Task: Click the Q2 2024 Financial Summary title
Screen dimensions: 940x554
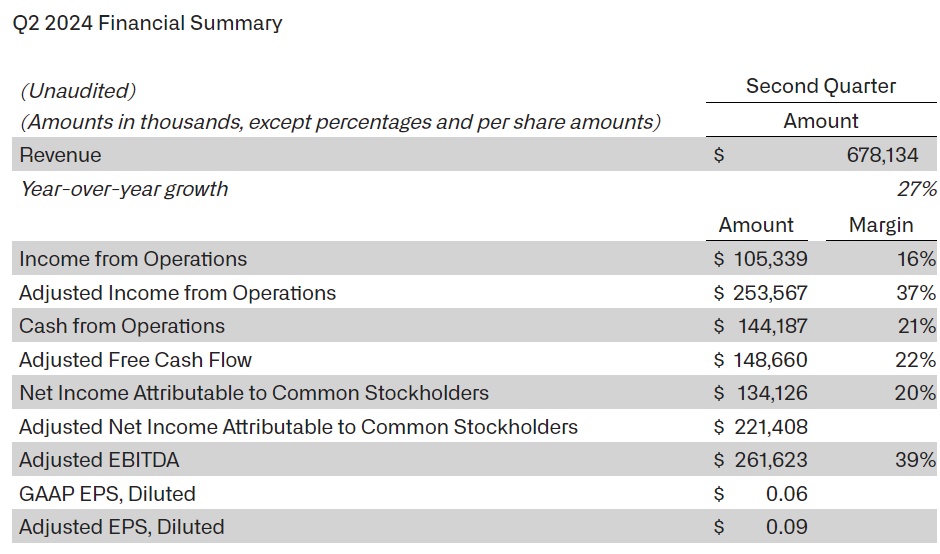Action: (147, 23)
